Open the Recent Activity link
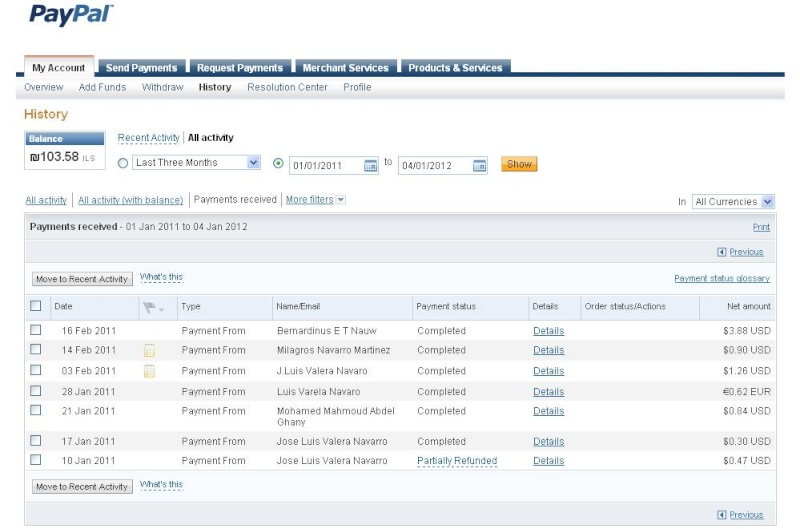Screen dimensions: 800x529 coord(148,138)
